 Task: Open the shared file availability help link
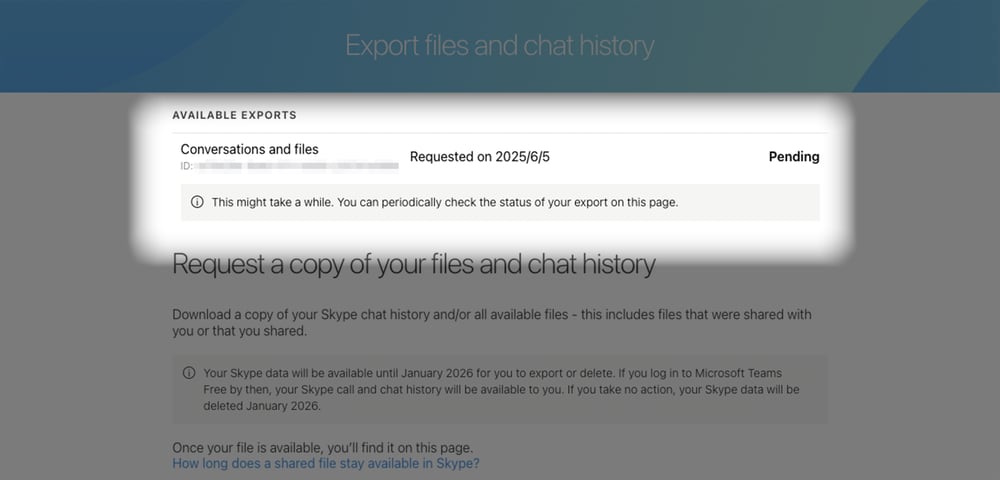coord(326,463)
